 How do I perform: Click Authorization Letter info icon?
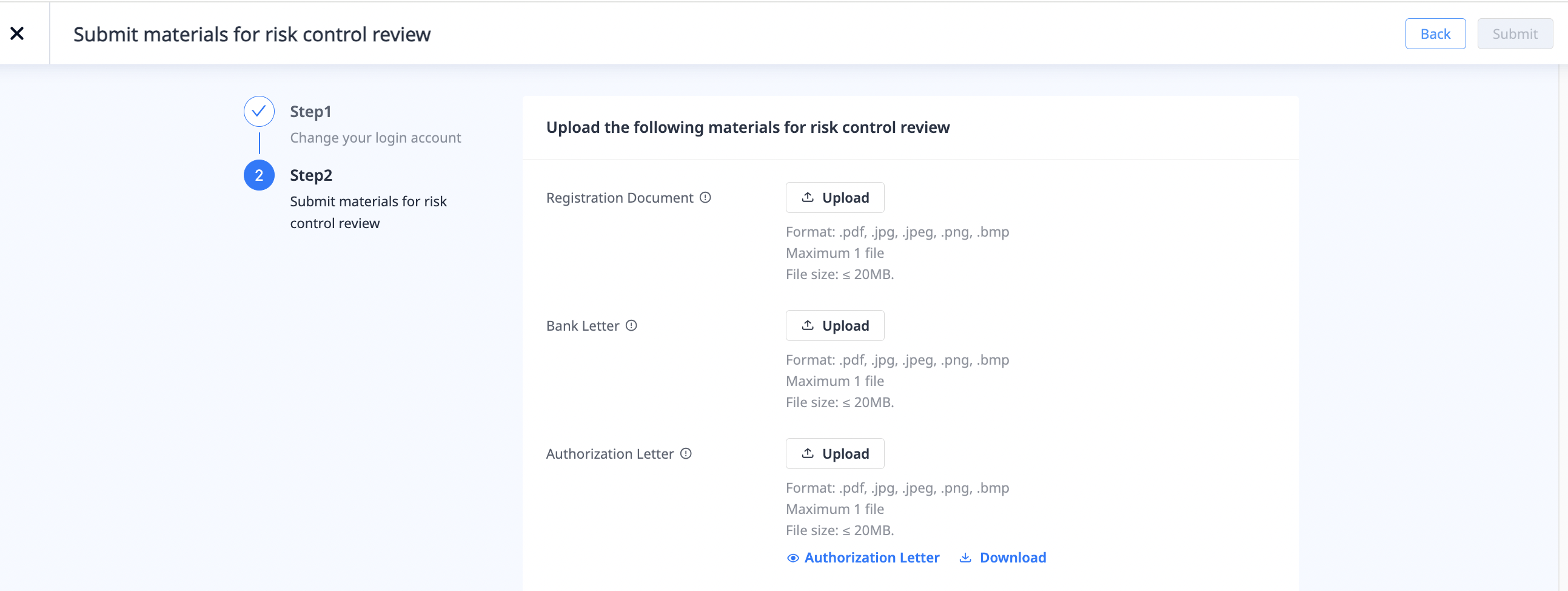(x=685, y=453)
